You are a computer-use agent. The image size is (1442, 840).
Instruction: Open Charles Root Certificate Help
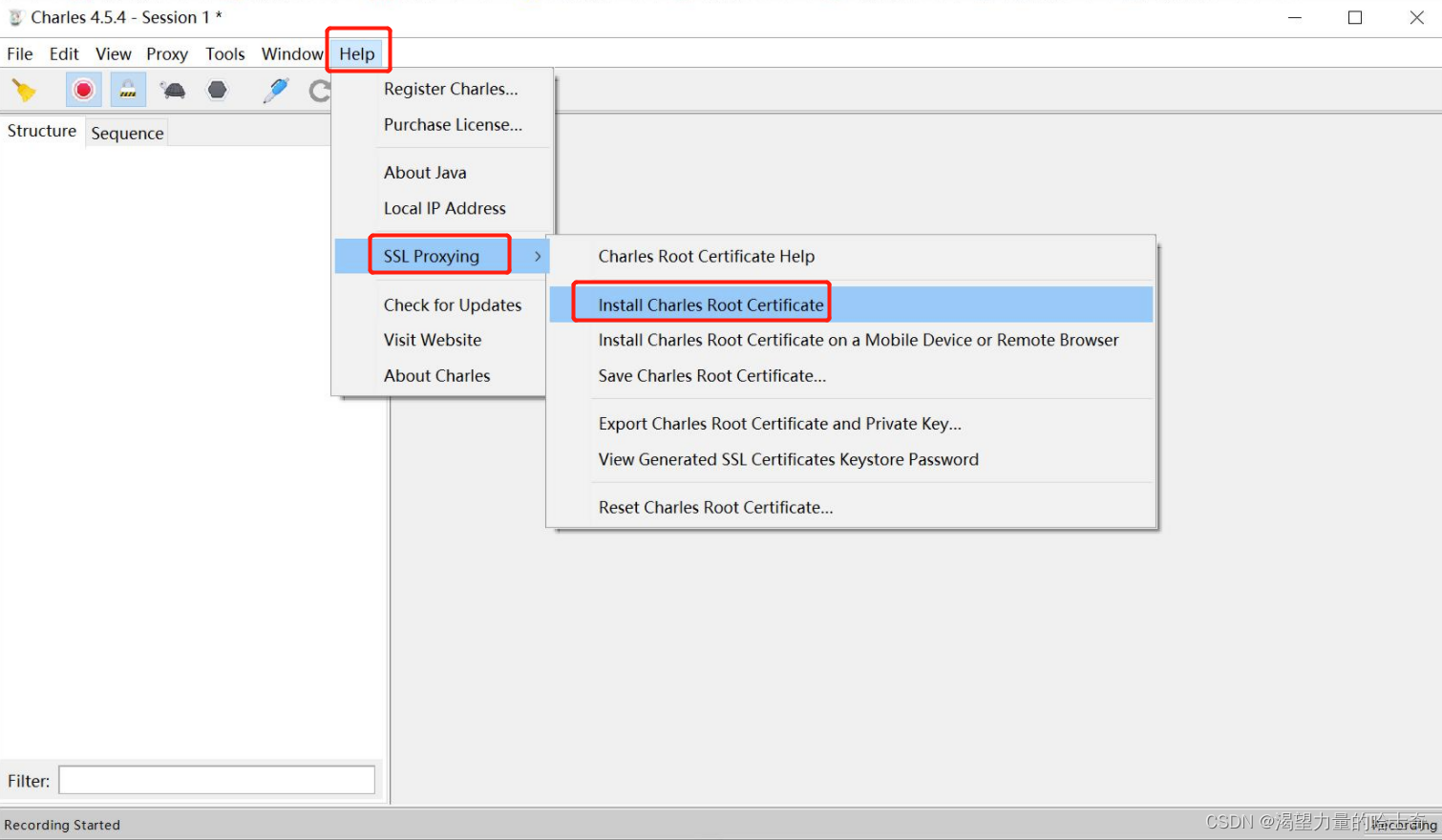pos(707,256)
